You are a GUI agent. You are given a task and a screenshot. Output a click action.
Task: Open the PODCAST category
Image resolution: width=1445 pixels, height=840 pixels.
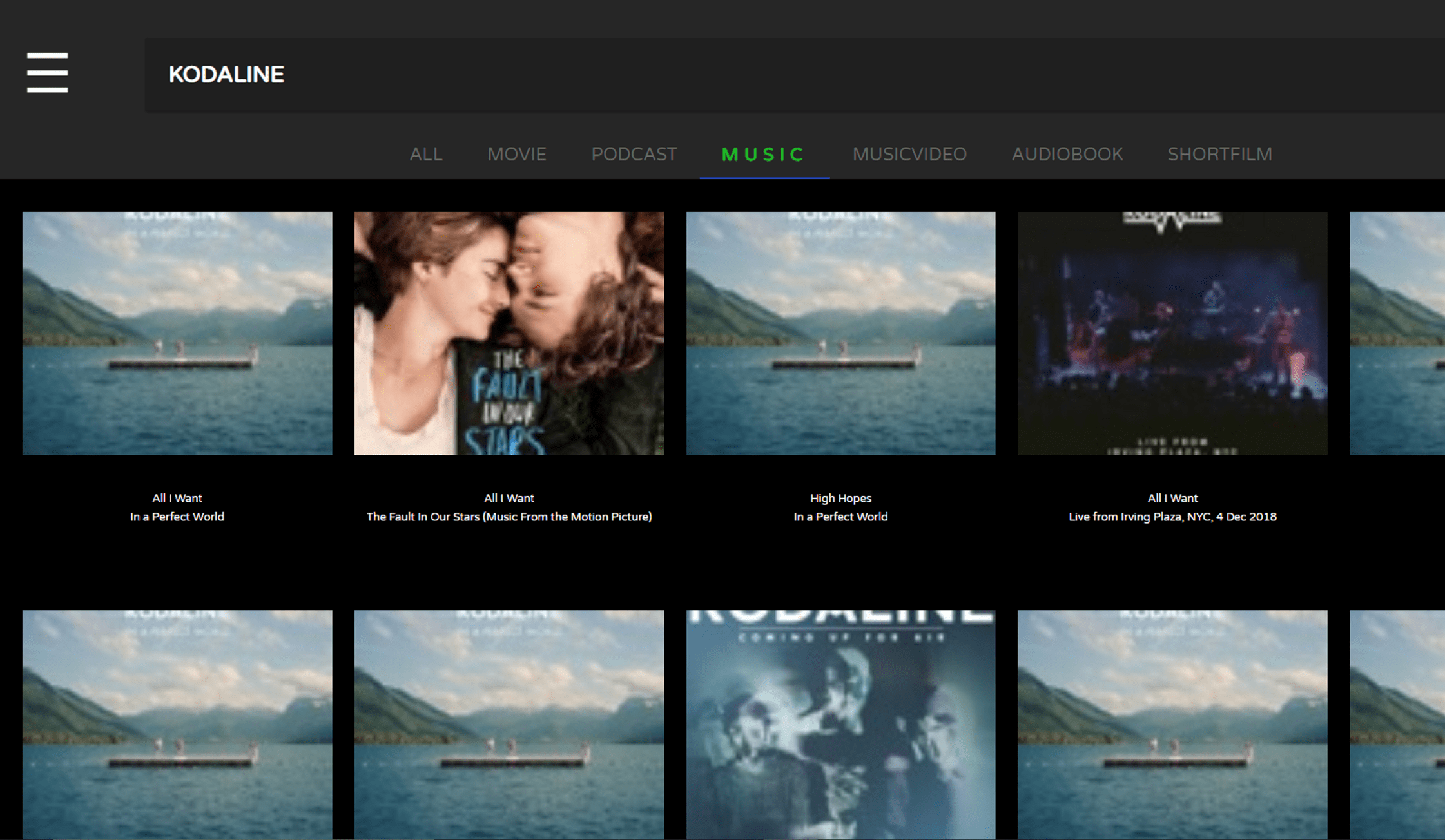pyautogui.click(x=634, y=154)
